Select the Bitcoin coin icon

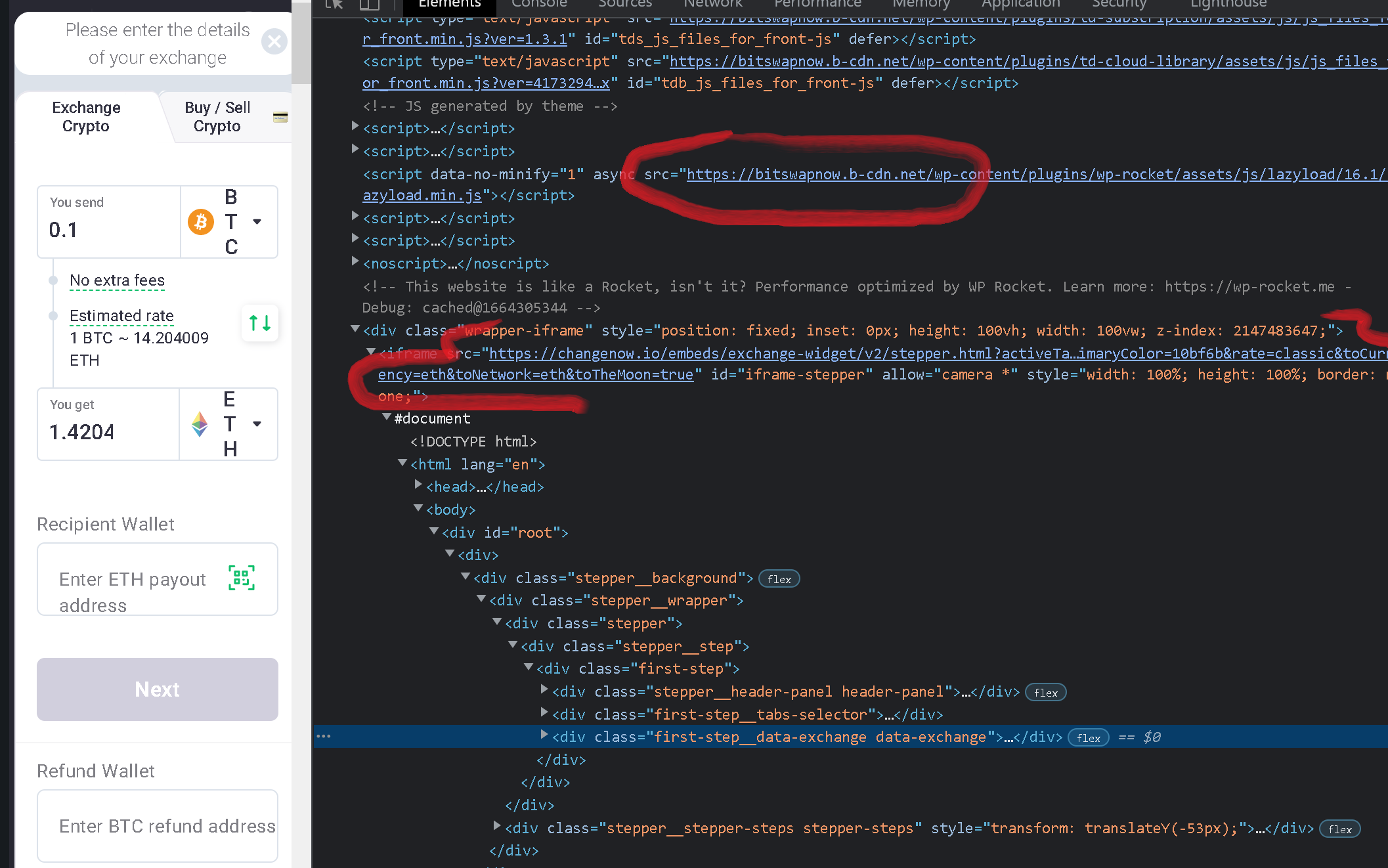[x=201, y=222]
